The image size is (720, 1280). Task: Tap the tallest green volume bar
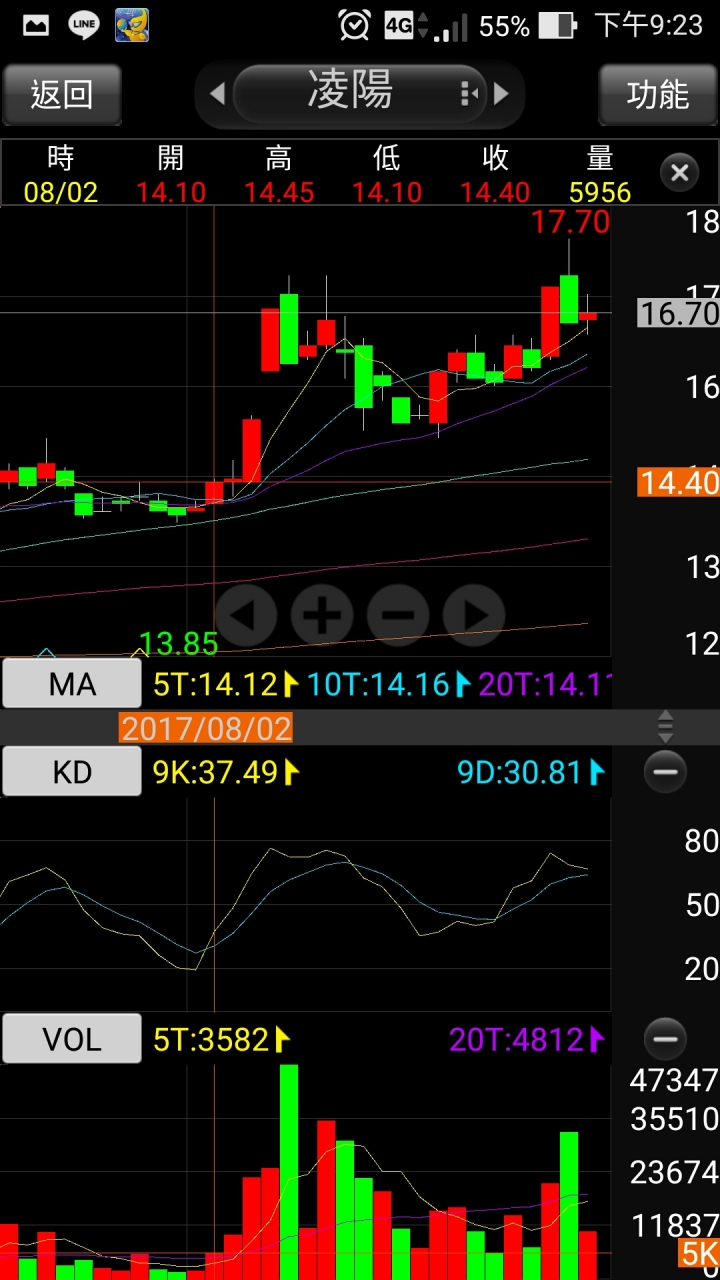click(289, 1172)
